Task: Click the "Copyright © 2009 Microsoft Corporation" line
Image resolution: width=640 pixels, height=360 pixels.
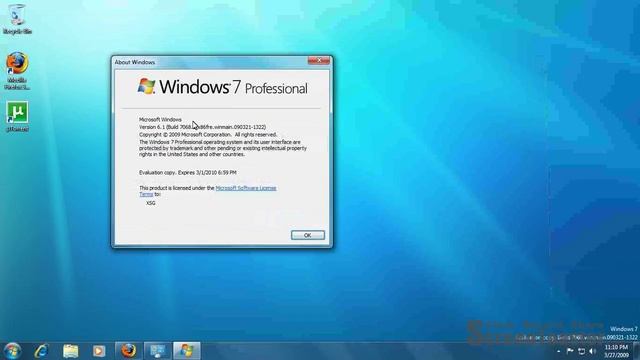Action: tap(208, 134)
